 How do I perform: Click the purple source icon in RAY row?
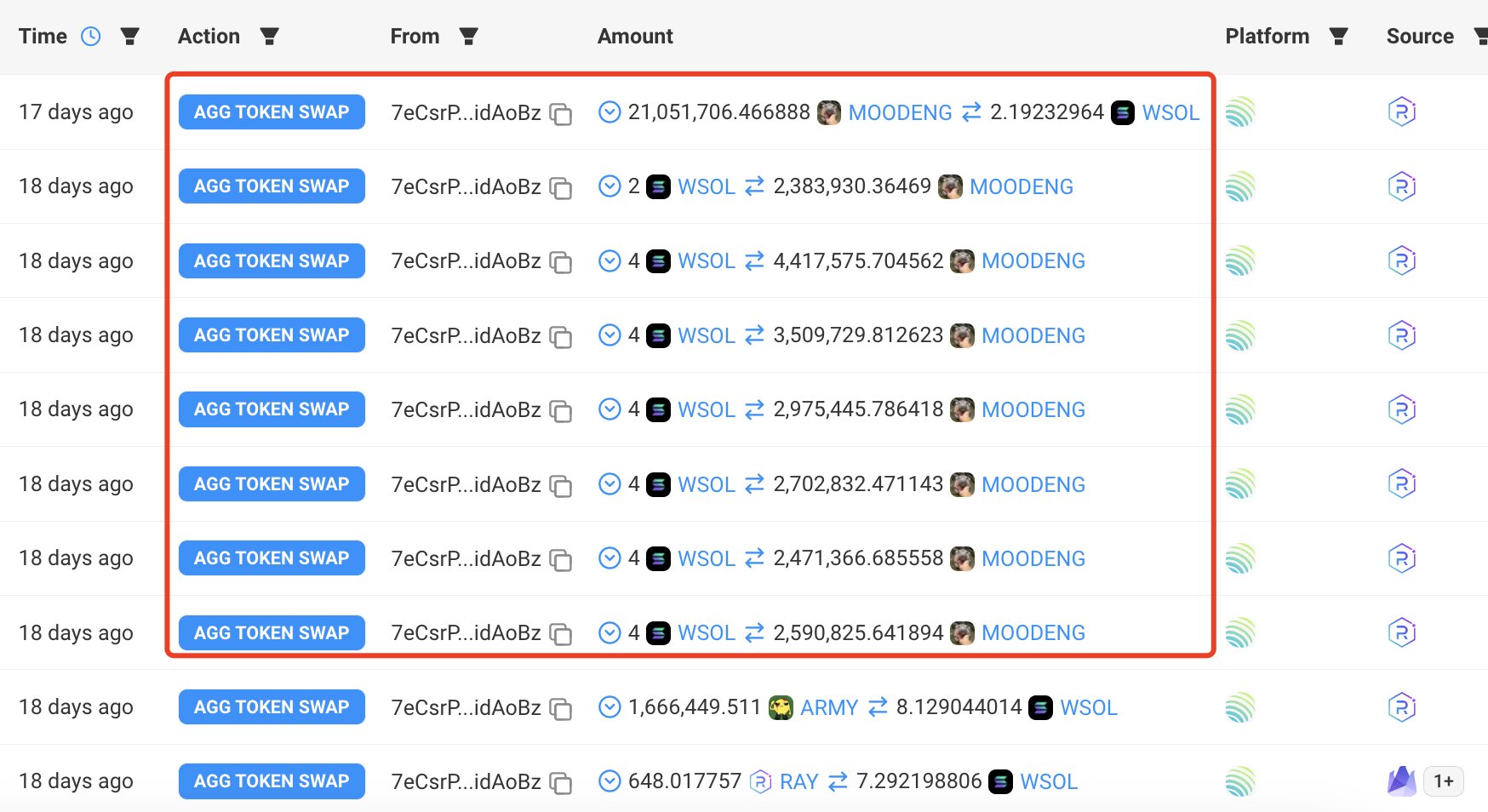click(1401, 781)
